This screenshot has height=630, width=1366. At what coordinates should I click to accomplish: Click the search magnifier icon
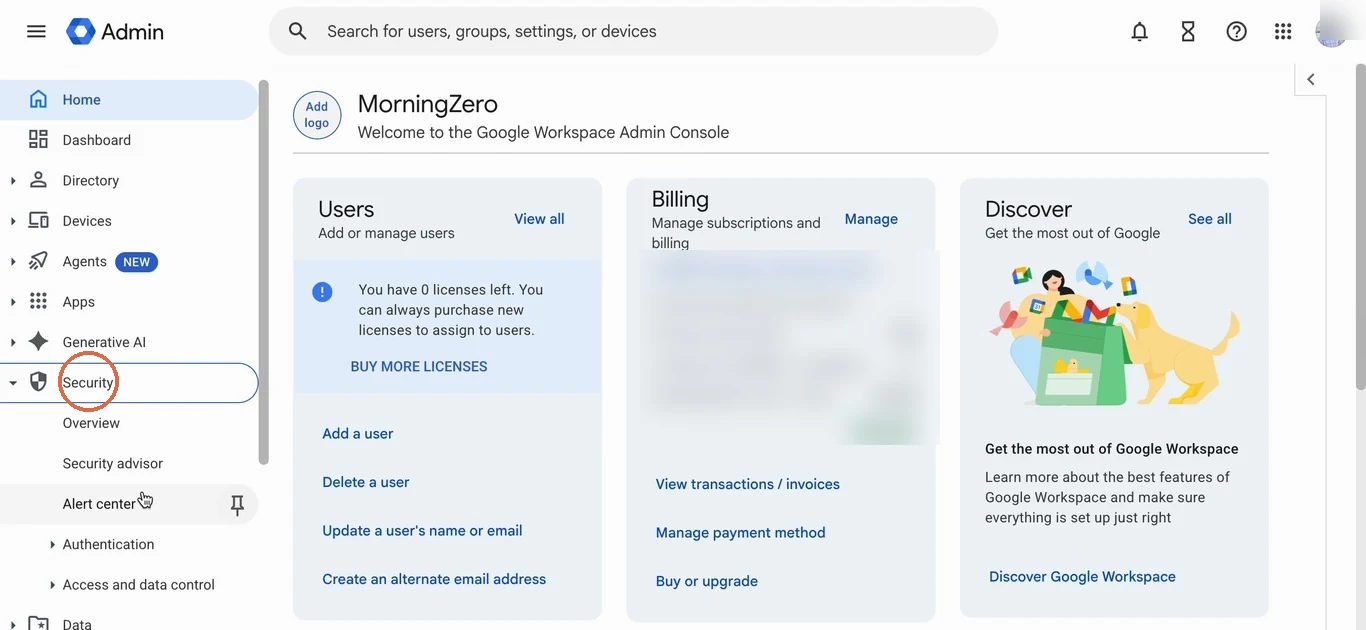297,31
